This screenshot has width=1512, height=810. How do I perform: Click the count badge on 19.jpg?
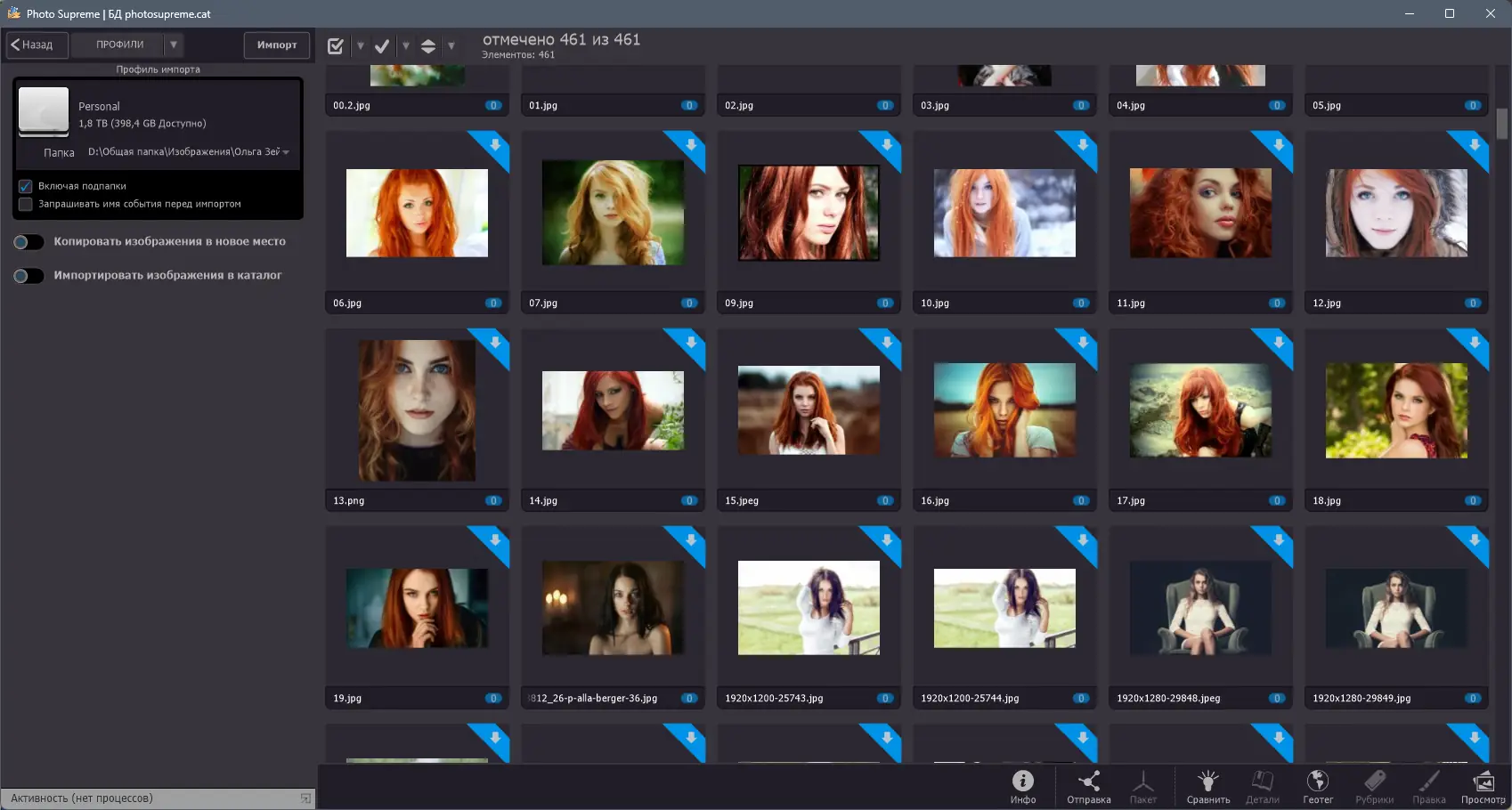tap(493, 698)
